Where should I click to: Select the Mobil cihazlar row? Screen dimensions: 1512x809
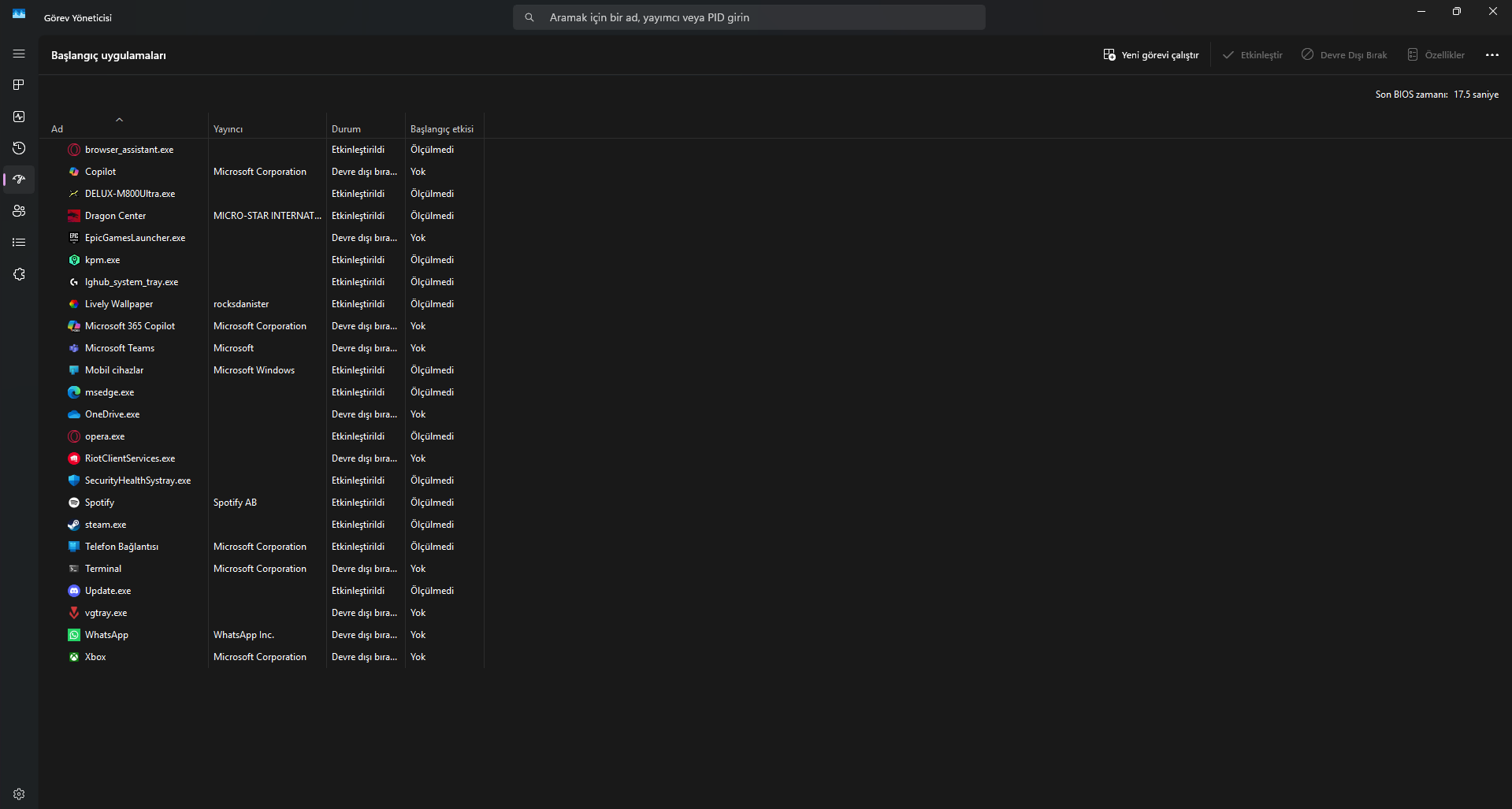(x=262, y=370)
